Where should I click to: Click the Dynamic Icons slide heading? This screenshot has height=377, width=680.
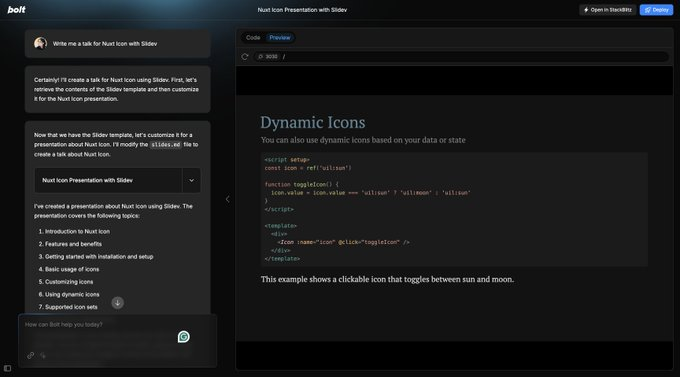pos(313,122)
